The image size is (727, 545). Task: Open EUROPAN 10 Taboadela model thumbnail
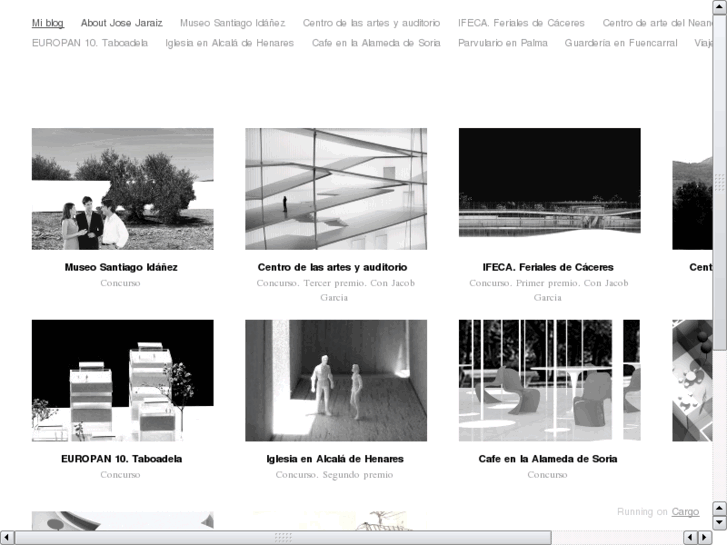click(122, 380)
